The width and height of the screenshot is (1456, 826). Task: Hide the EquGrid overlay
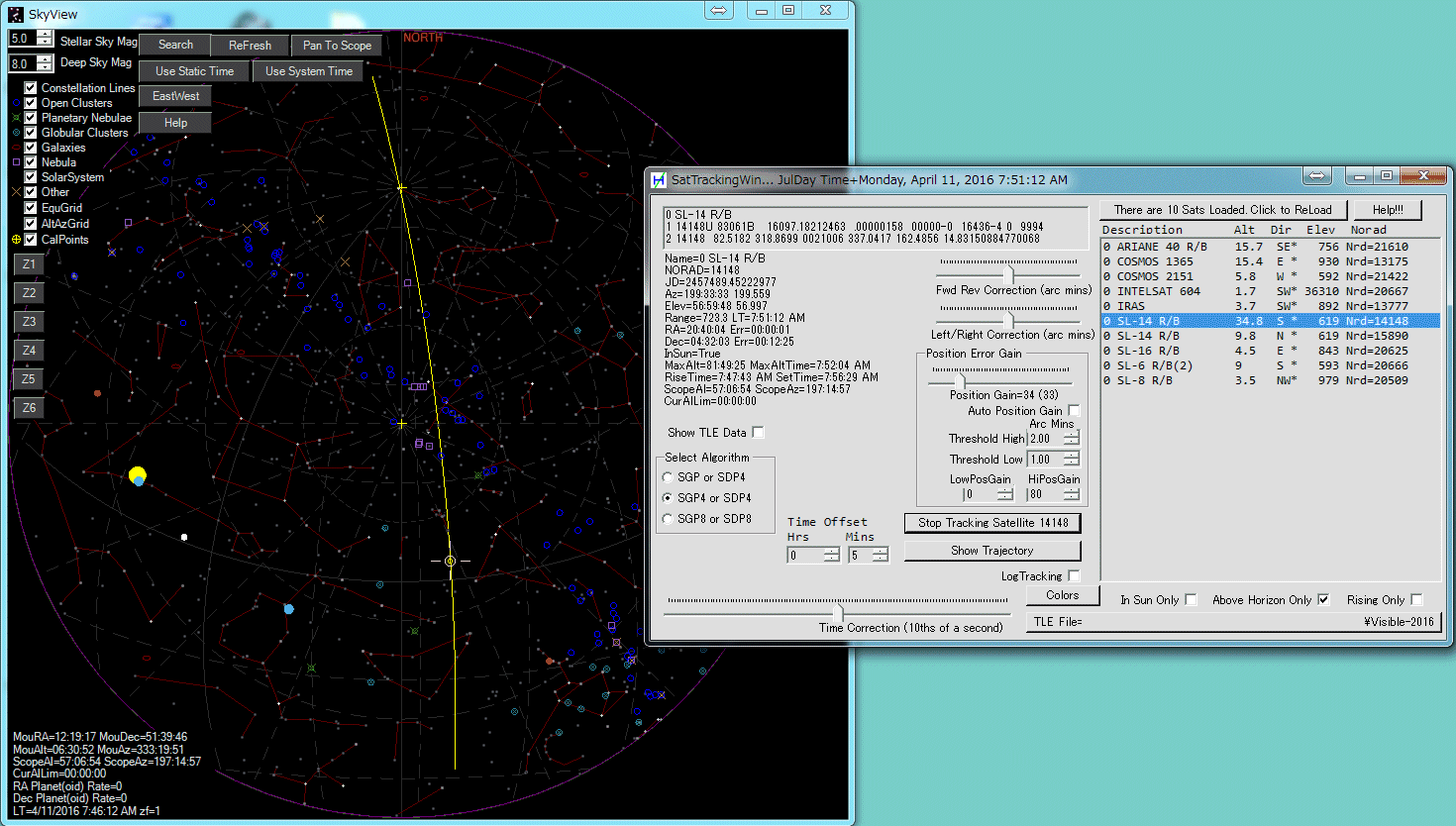pos(31,208)
